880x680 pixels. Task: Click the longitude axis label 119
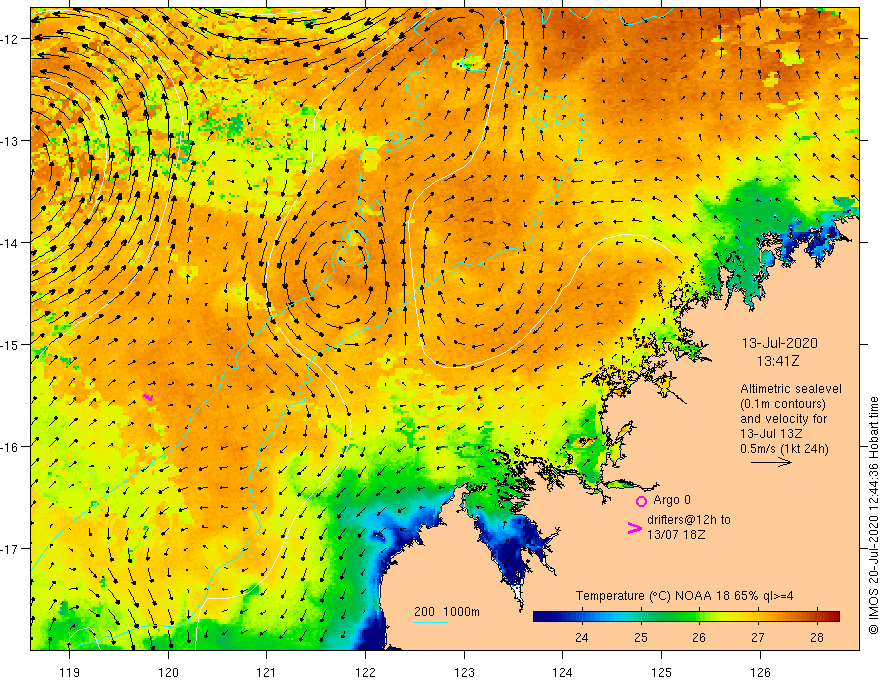click(70, 672)
